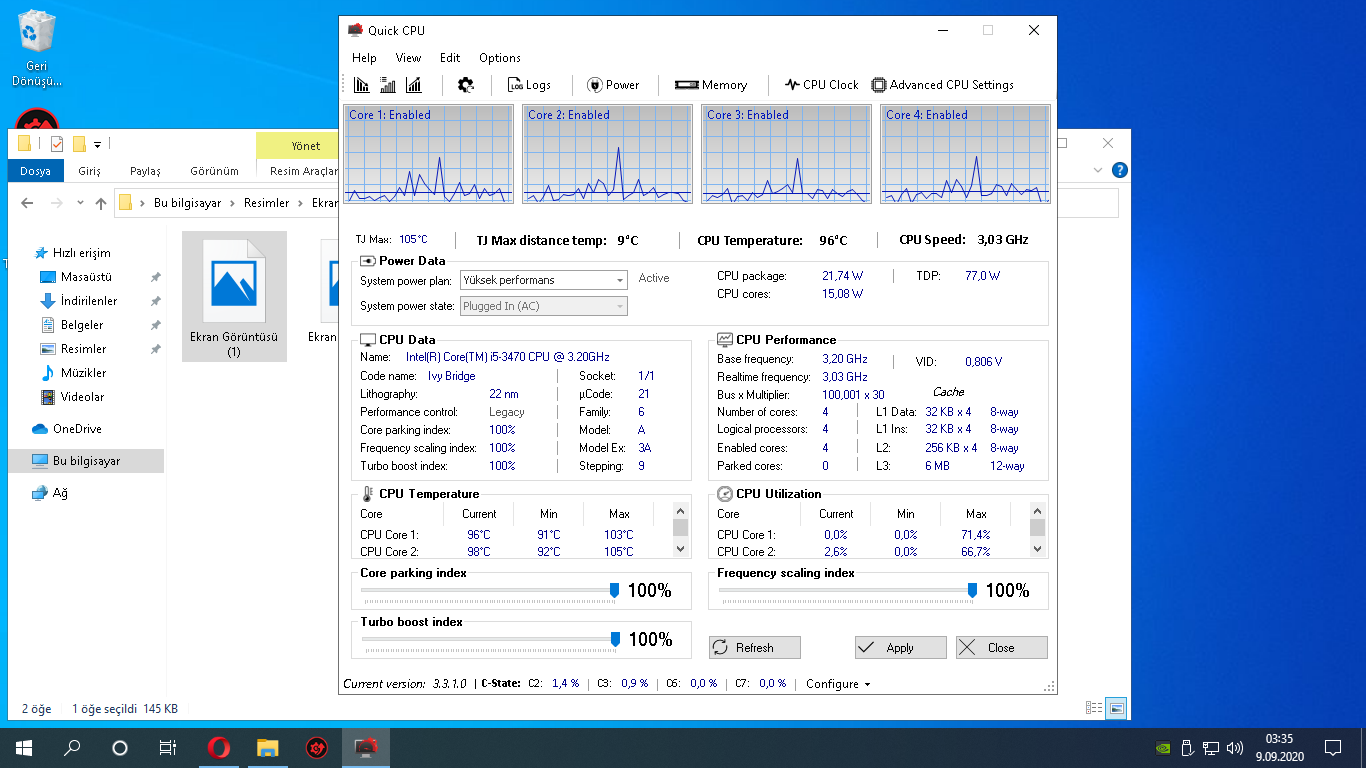Click the Core 4 usage graph
Image resolution: width=1366 pixels, height=768 pixels.
click(965, 154)
